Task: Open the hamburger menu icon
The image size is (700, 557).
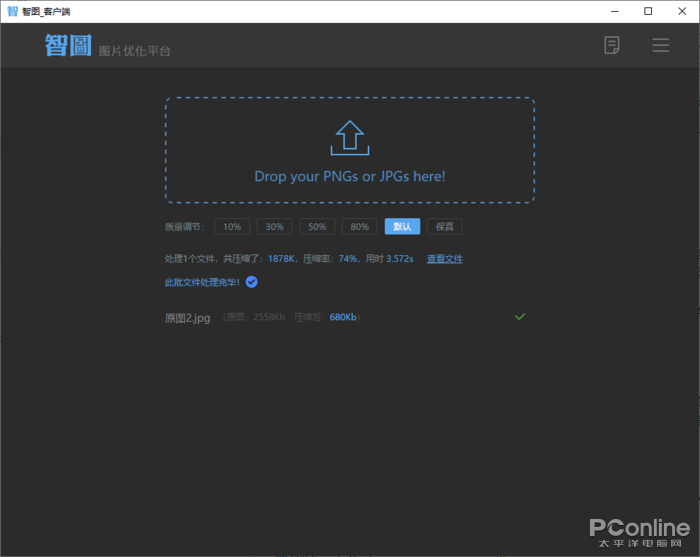Action: pyautogui.click(x=660, y=45)
